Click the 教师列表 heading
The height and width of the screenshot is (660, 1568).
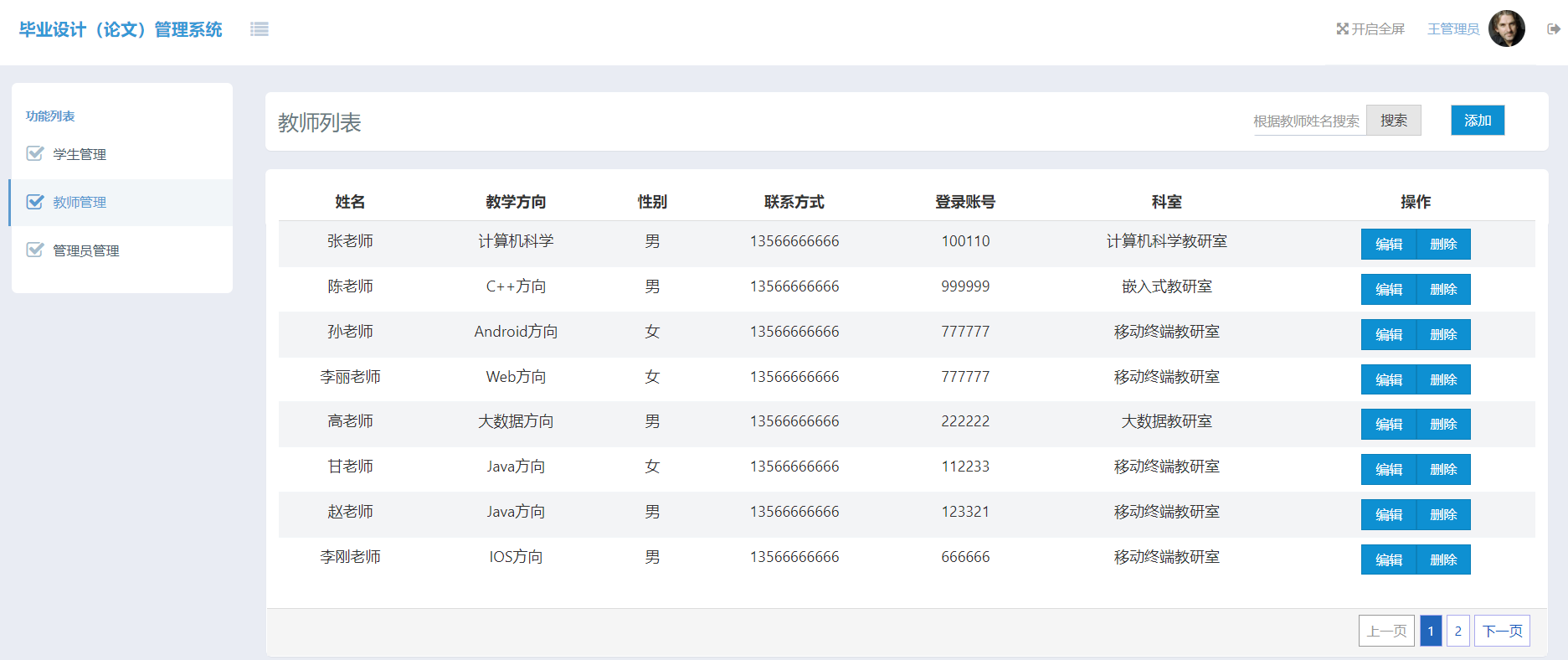pos(319,122)
